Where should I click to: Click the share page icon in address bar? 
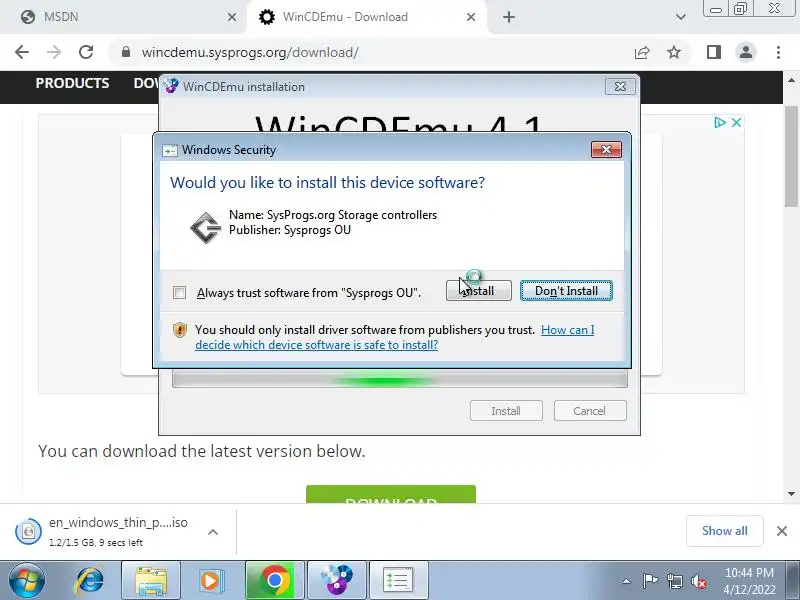[642, 52]
